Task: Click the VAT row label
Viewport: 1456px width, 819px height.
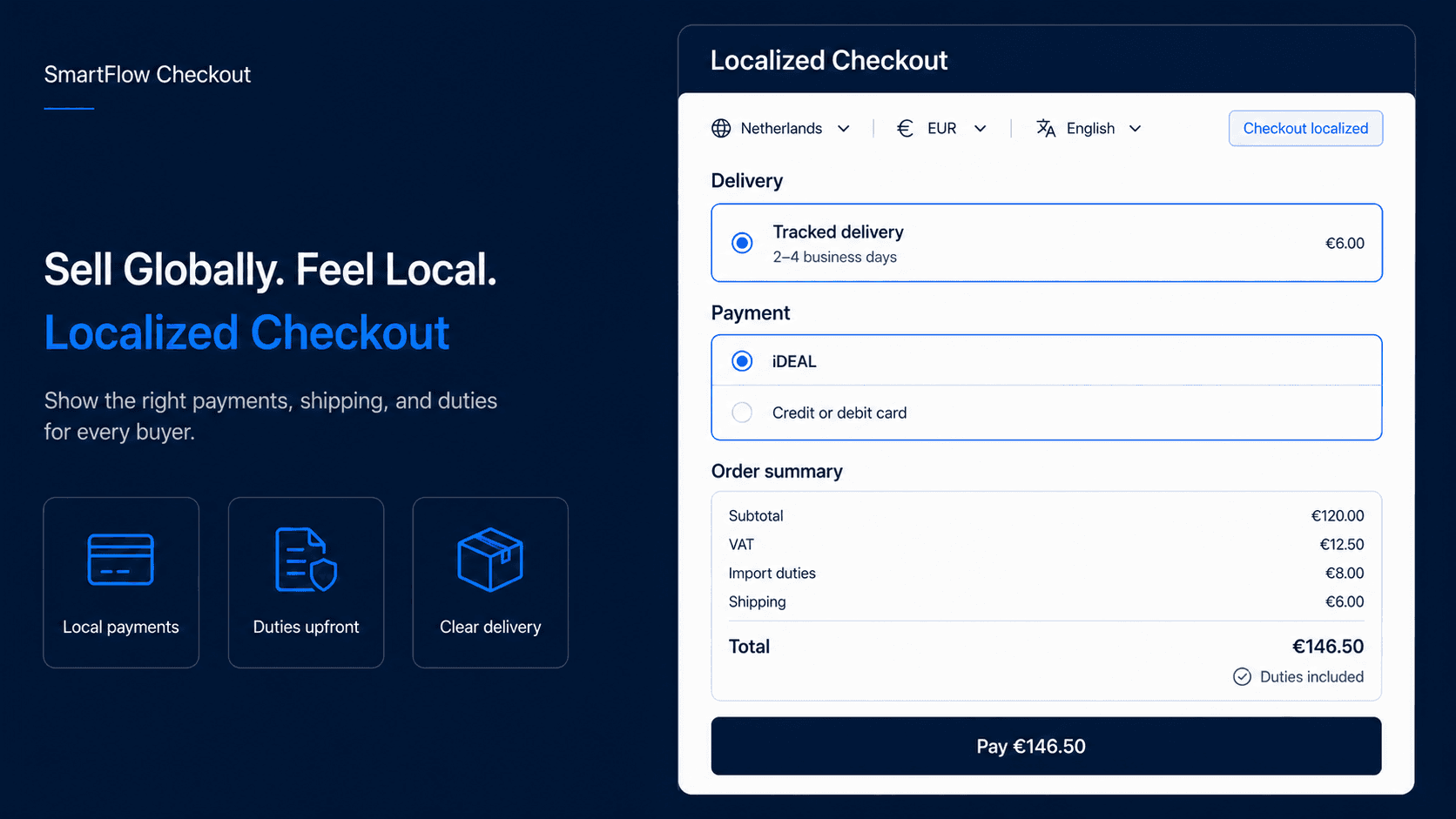Action: click(x=741, y=545)
